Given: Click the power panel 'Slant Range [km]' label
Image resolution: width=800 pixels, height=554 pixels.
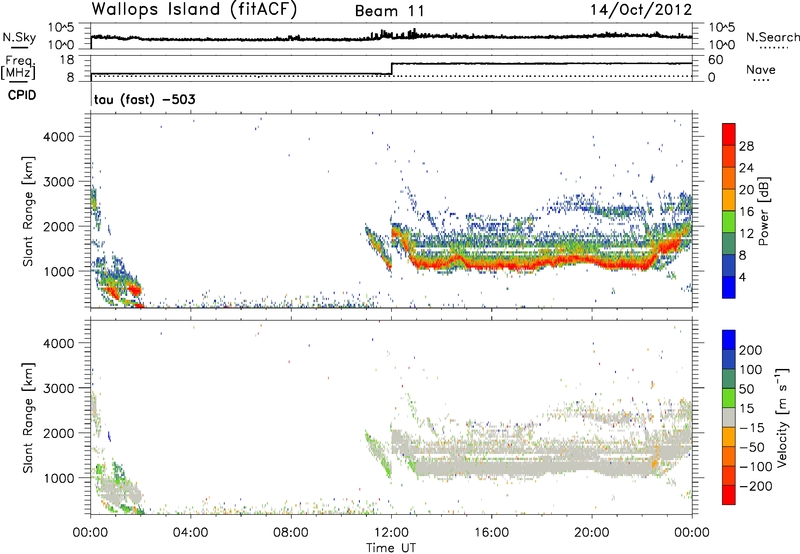Looking at the screenshot, I should click(x=28, y=211).
